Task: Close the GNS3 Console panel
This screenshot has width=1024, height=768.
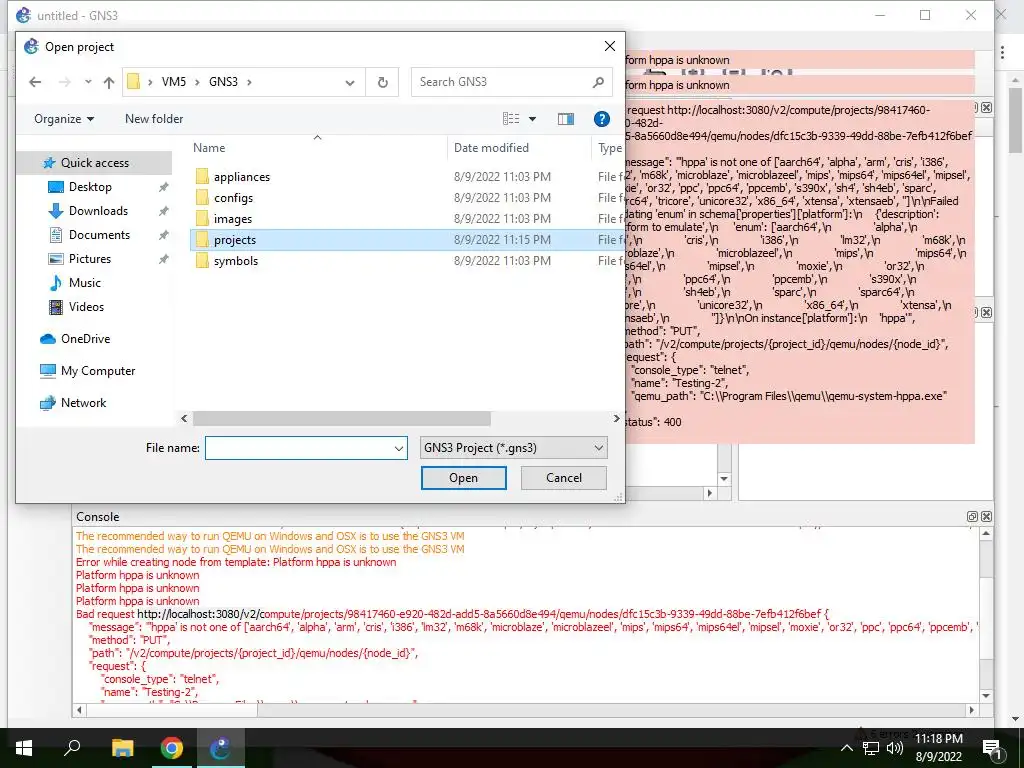Action: click(986, 517)
